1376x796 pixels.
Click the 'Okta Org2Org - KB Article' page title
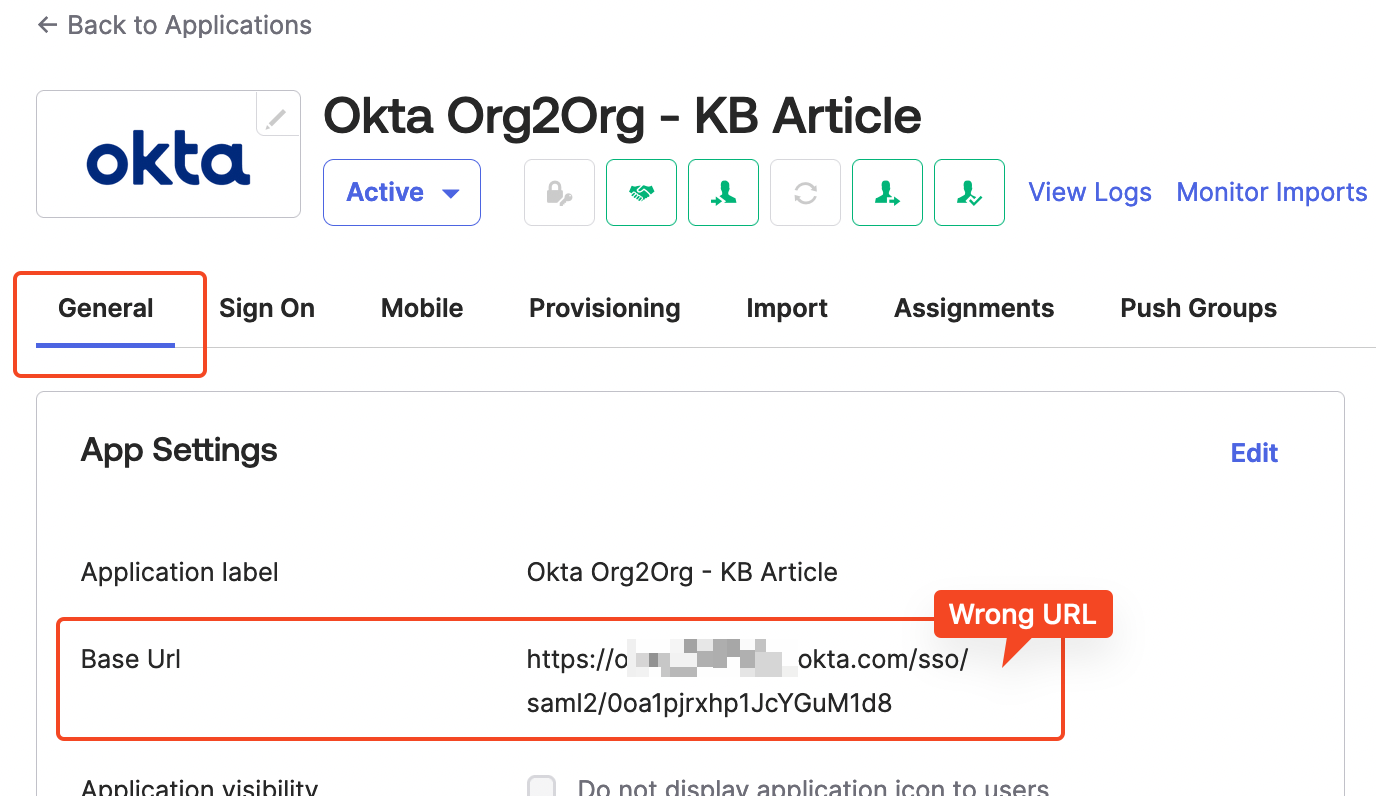pos(622,116)
